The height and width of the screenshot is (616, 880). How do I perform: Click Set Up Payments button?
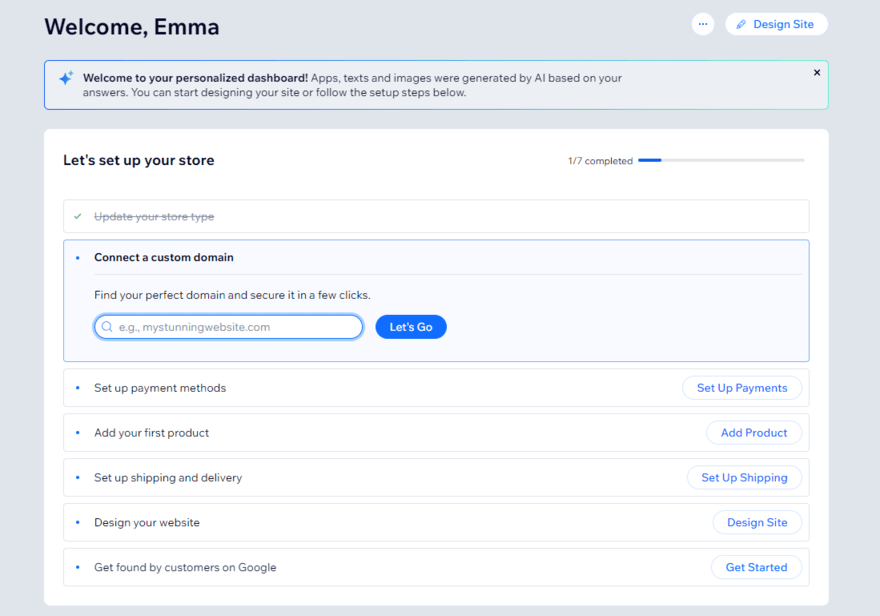pos(742,388)
